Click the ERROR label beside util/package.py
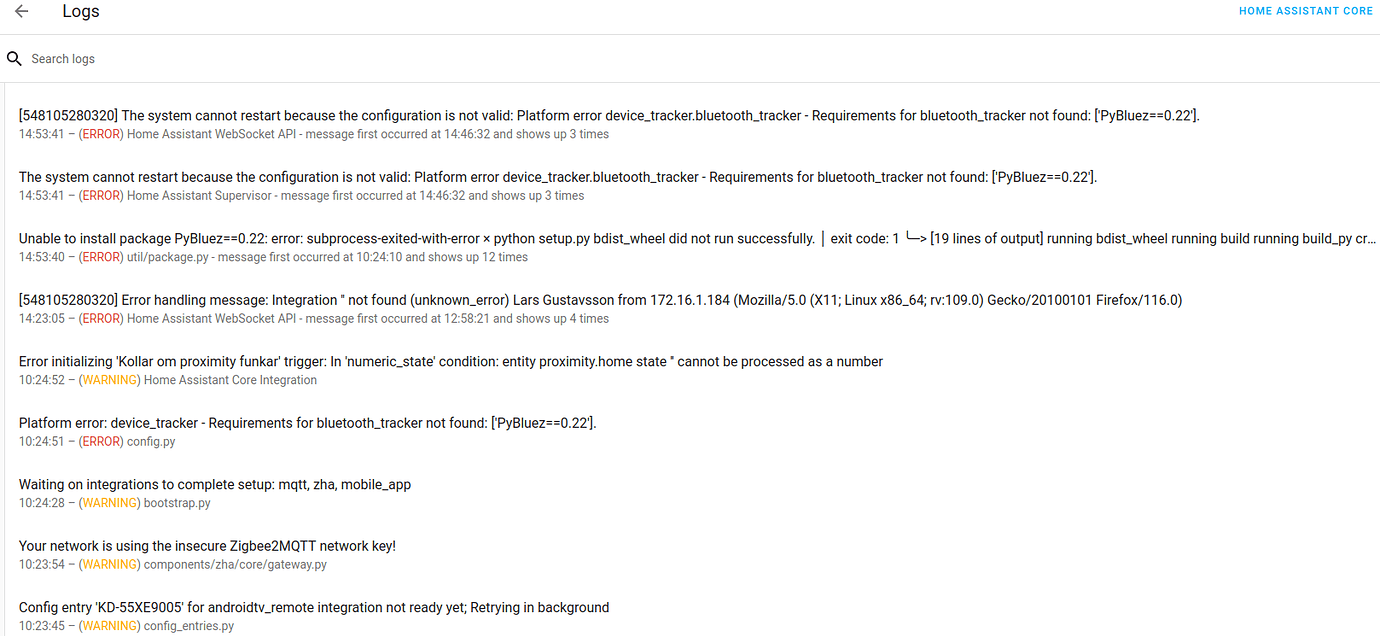 pyautogui.click(x=101, y=257)
